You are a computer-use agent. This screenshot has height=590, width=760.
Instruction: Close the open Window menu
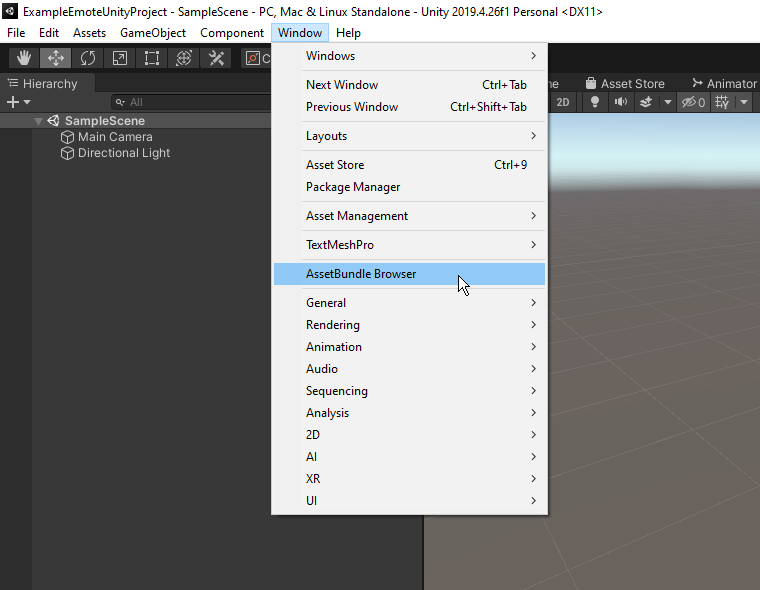click(x=300, y=33)
